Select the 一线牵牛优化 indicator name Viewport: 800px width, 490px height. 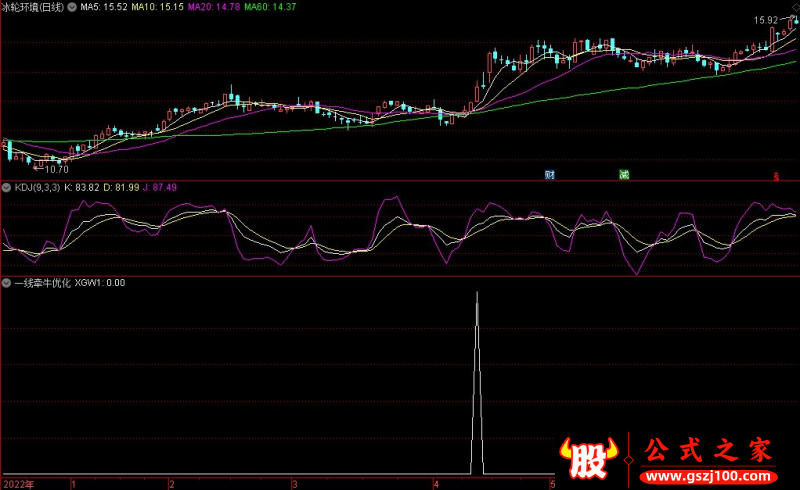pyautogui.click(x=42, y=283)
